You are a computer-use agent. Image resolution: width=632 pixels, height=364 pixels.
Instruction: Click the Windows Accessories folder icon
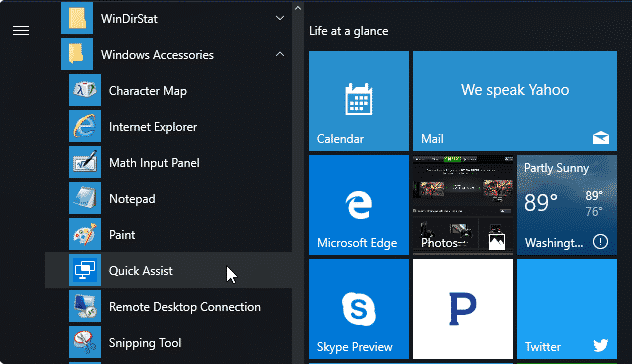click(77, 54)
